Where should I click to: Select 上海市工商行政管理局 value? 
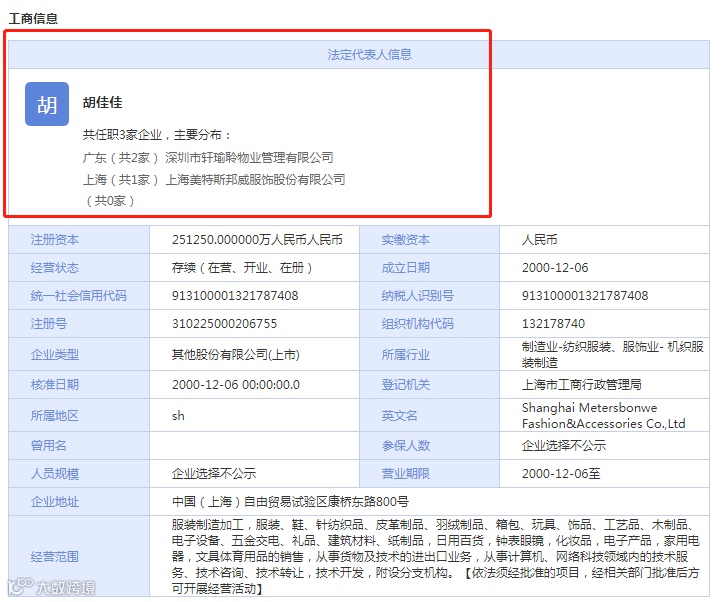click(582, 384)
